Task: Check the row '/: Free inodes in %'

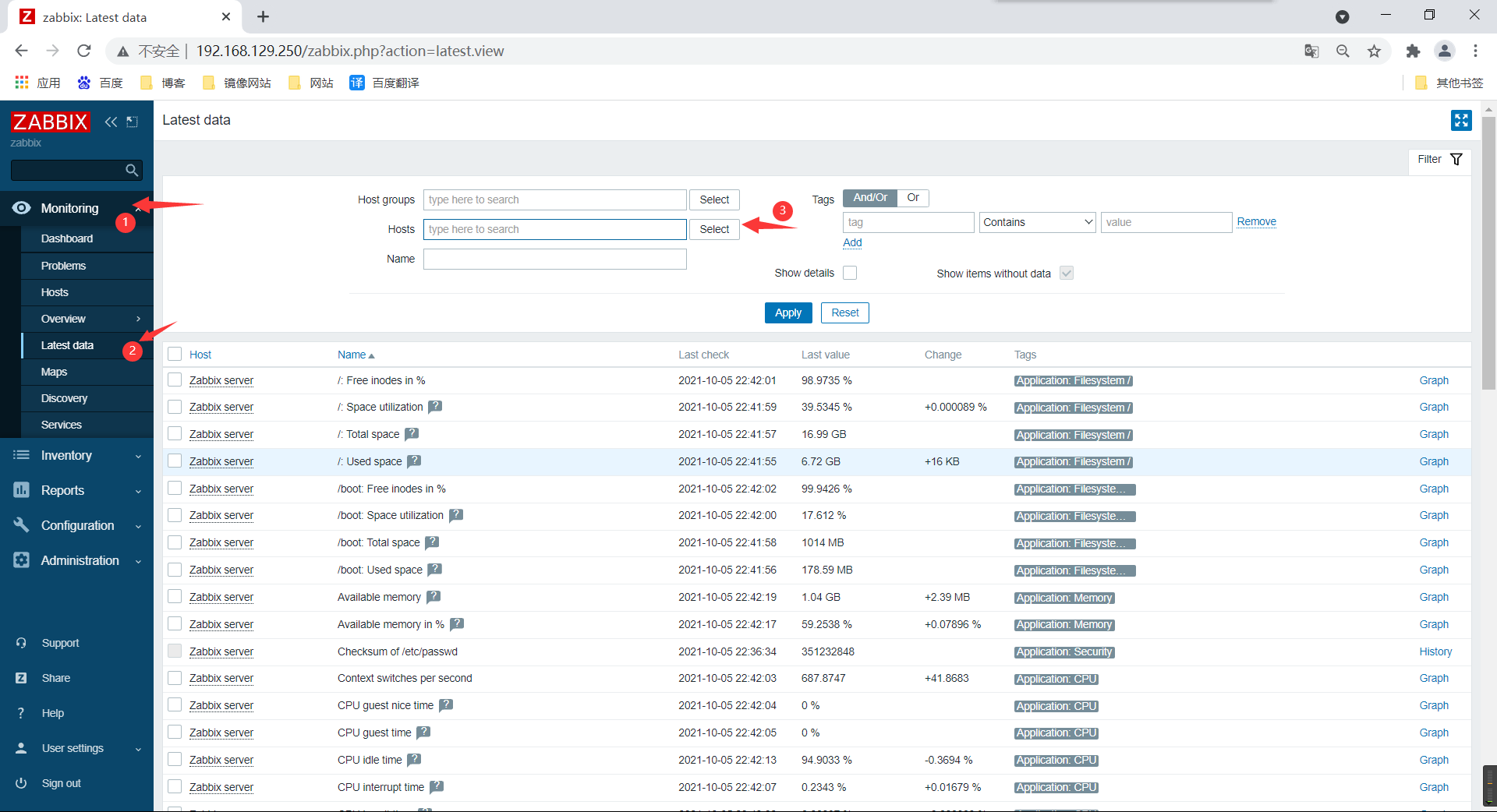Action: pos(175,380)
